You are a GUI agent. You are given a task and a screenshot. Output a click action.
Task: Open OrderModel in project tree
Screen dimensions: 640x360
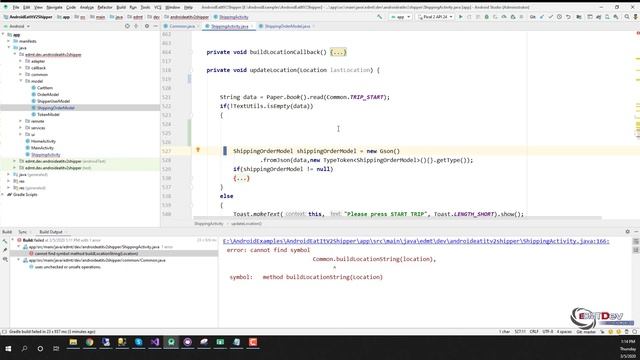coord(48,94)
